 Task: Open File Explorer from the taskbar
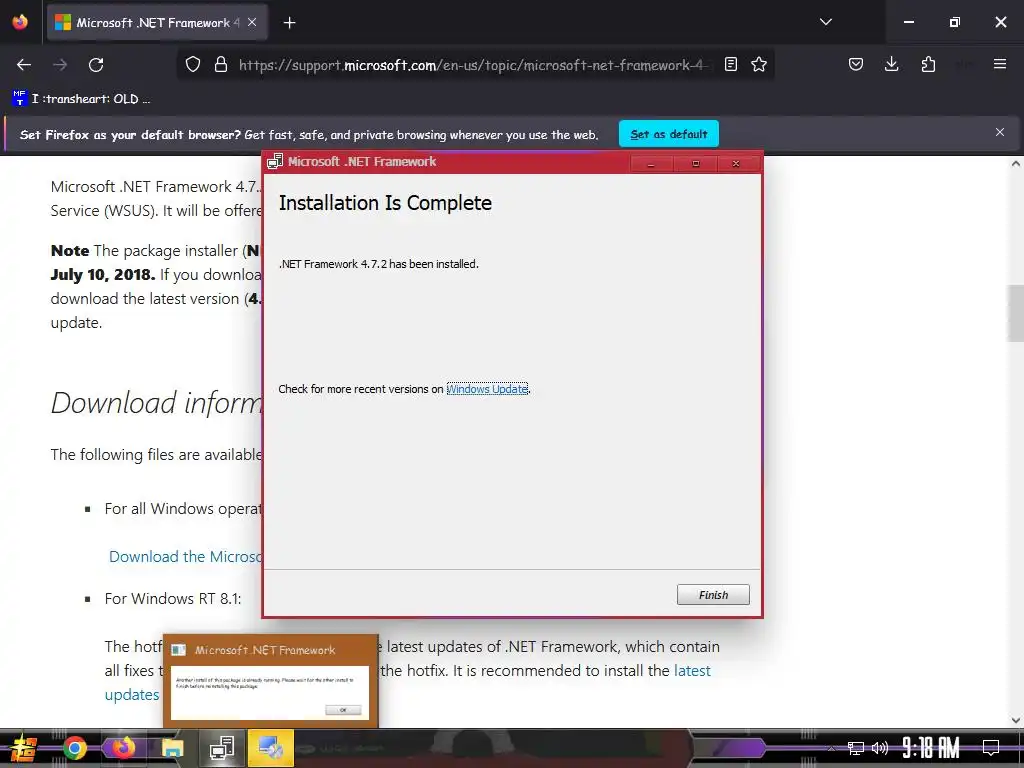pos(172,748)
